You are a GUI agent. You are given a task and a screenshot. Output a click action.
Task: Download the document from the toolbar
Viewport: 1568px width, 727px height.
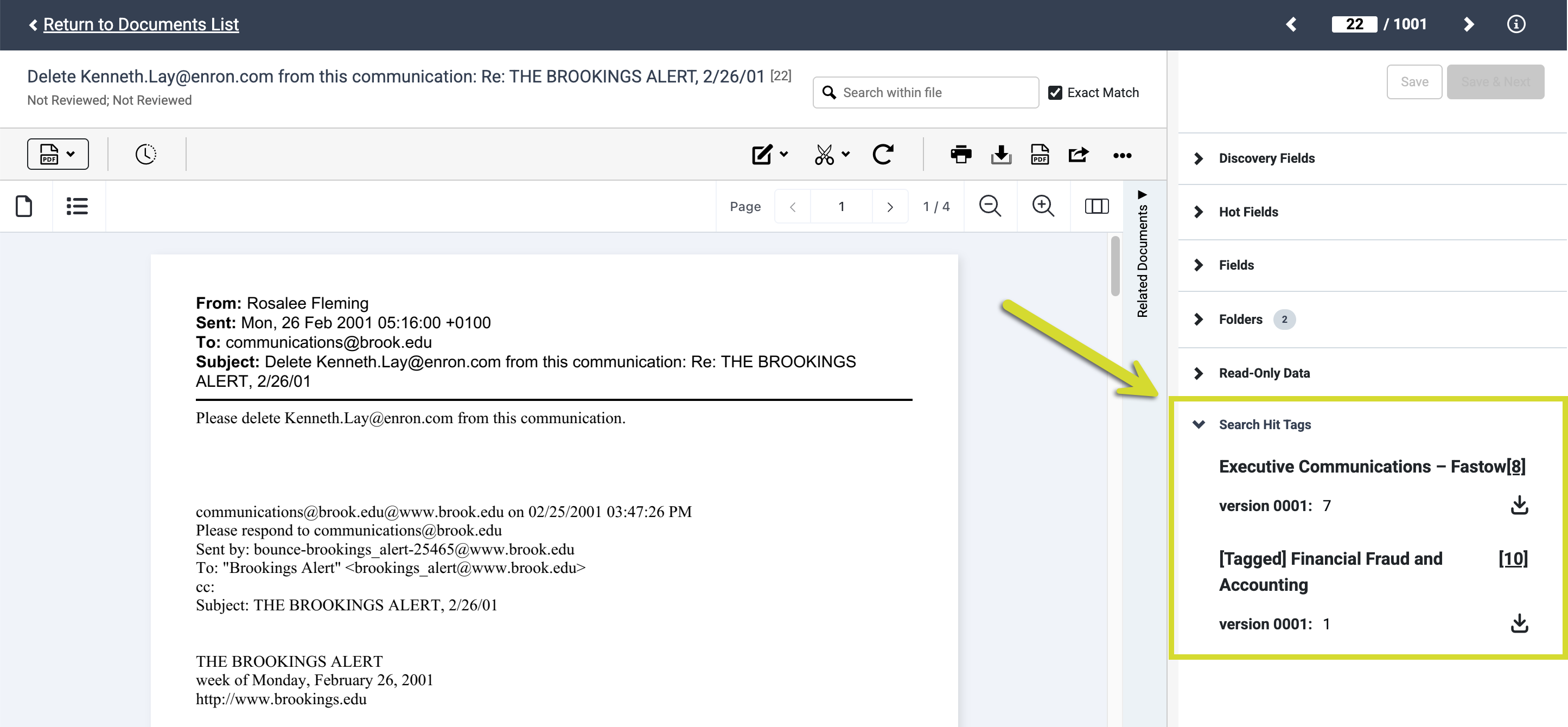1000,155
